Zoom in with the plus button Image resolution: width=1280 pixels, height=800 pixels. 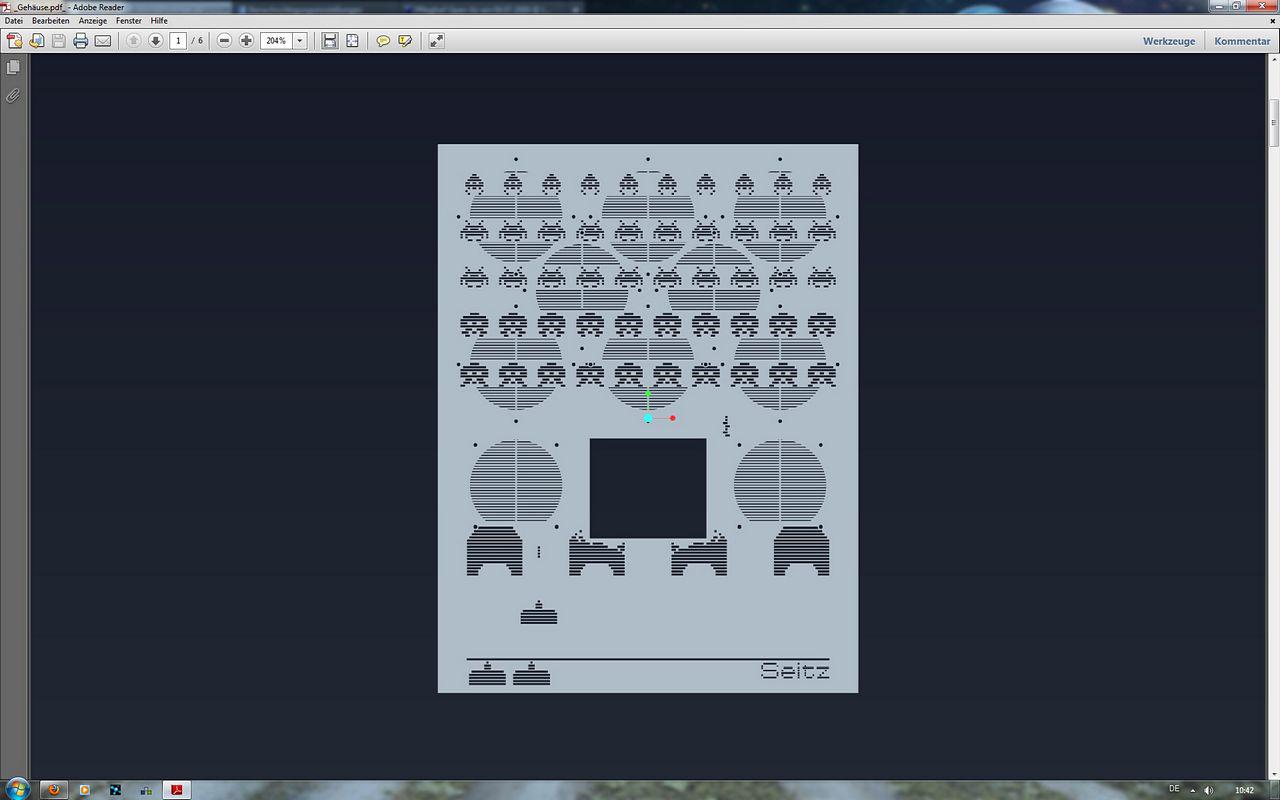[246, 41]
